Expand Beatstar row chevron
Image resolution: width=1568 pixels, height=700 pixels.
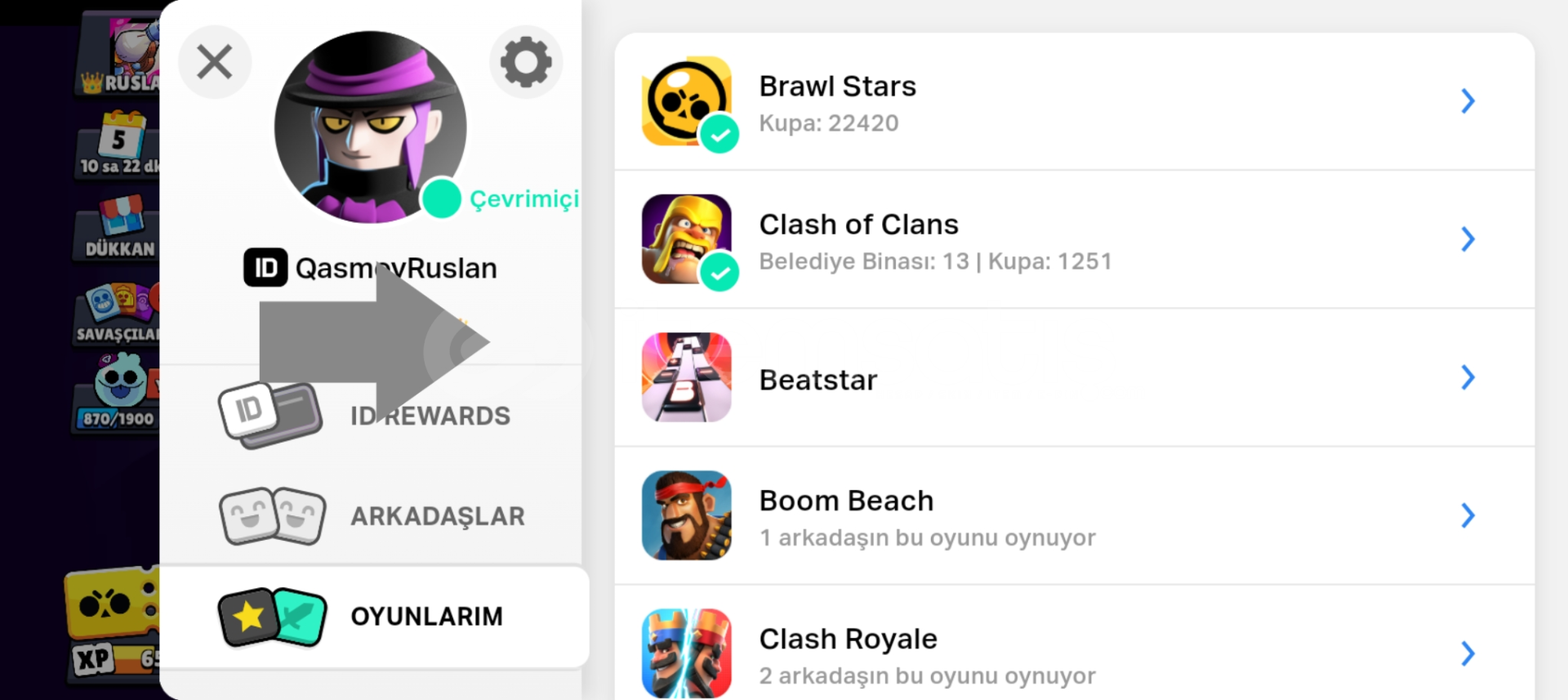1468,377
